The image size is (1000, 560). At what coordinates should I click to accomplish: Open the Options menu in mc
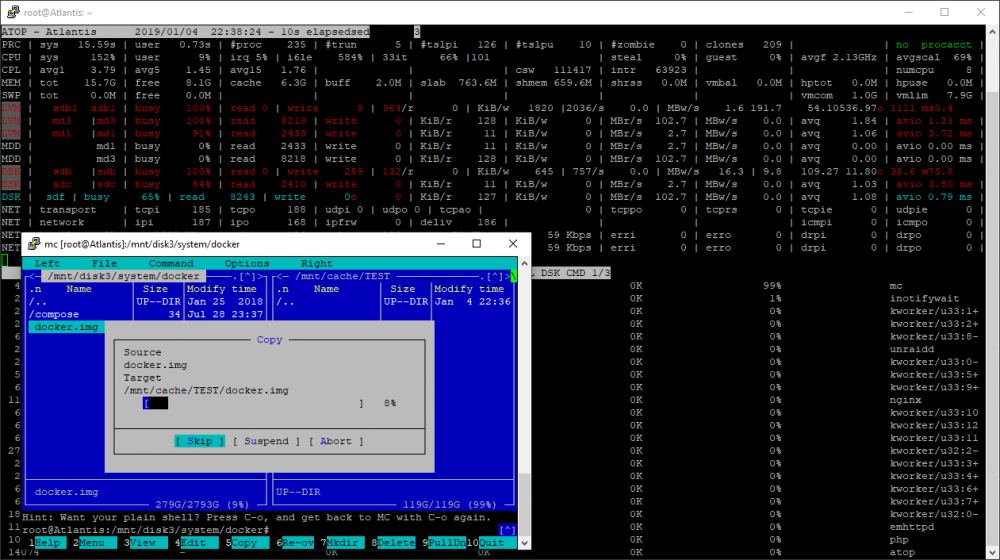[x=247, y=263]
